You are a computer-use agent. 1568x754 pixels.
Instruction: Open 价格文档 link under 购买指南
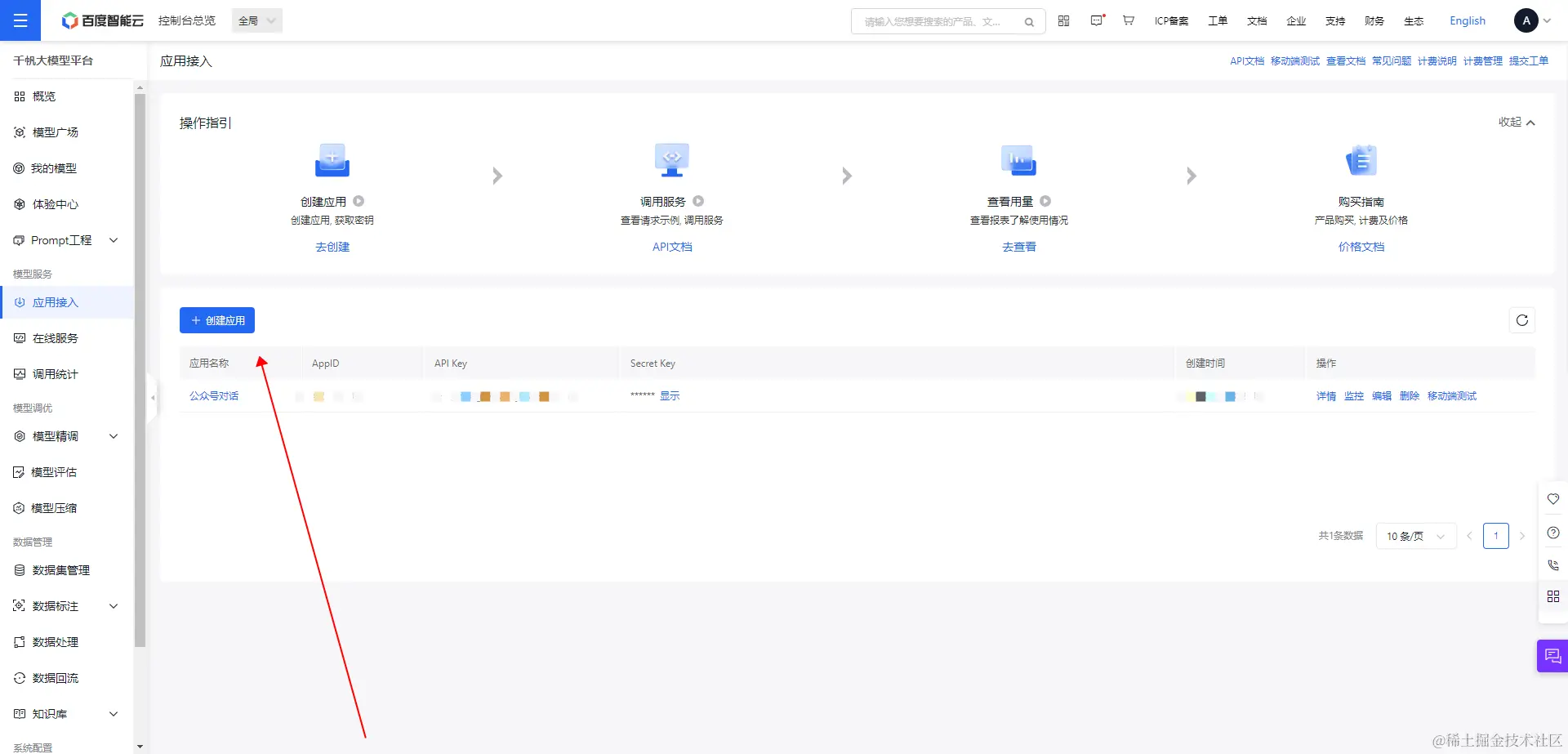[x=1361, y=247]
